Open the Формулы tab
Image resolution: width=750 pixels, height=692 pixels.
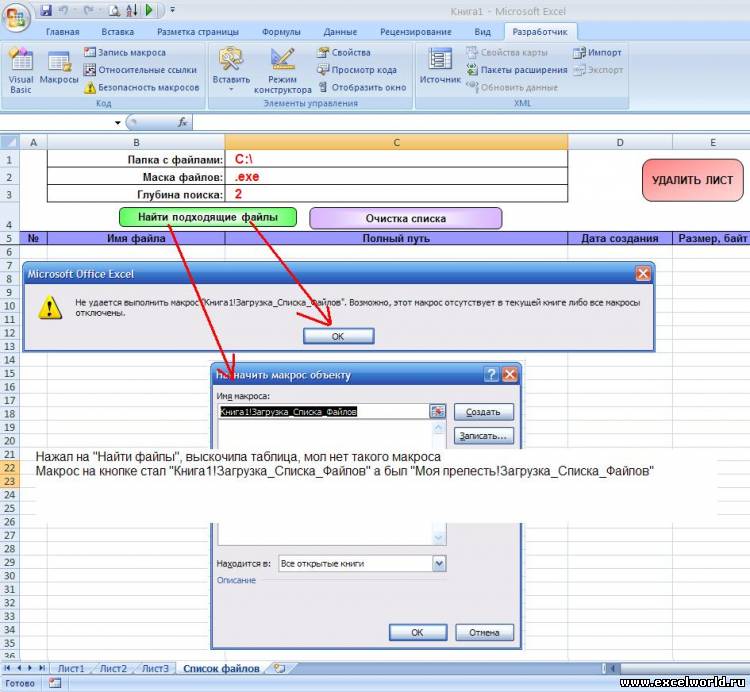pyautogui.click(x=281, y=32)
